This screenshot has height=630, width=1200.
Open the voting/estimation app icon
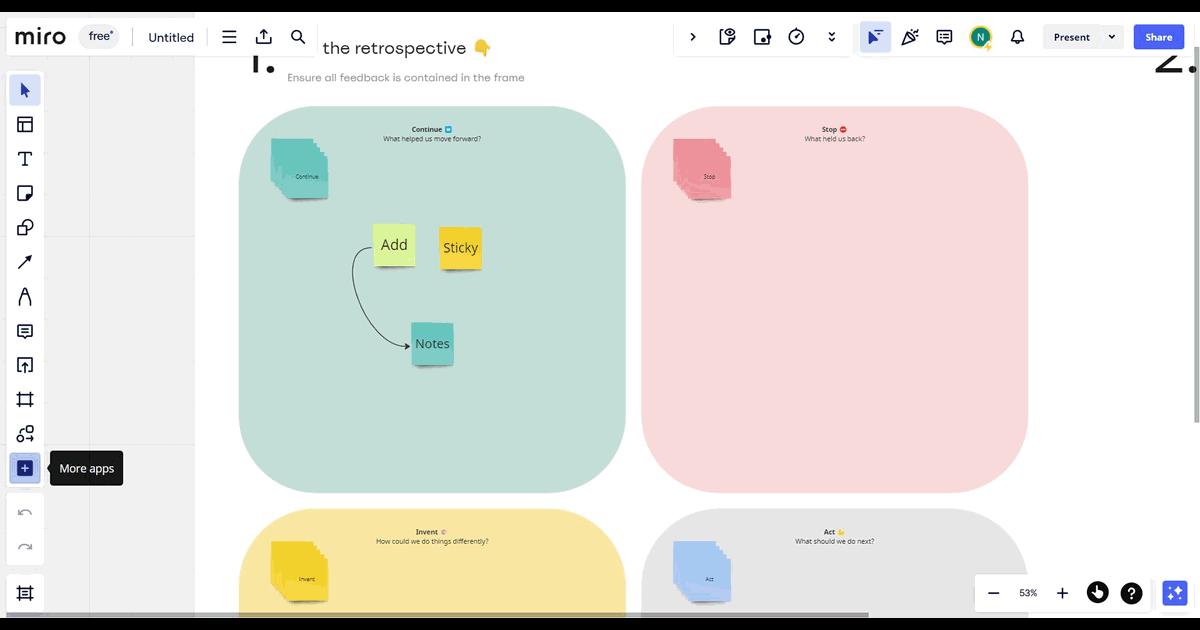point(728,37)
